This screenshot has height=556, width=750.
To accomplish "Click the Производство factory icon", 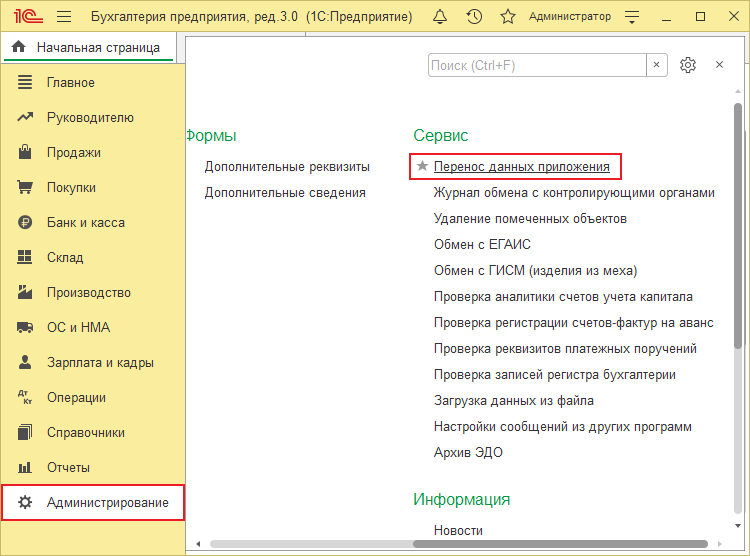I will pos(25,292).
